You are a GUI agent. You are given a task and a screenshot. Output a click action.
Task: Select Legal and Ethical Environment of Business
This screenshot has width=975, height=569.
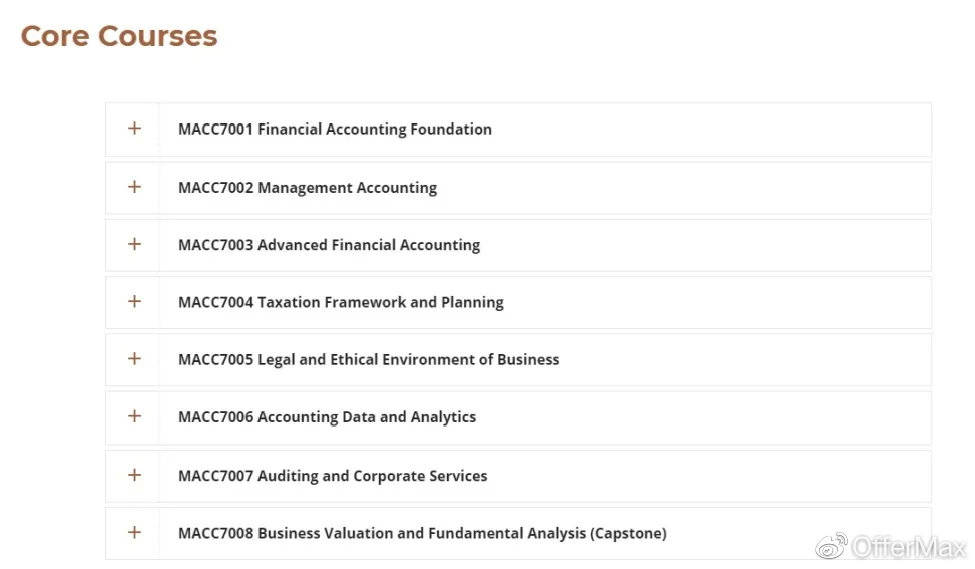pyautogui.click(x=409, y=359)
